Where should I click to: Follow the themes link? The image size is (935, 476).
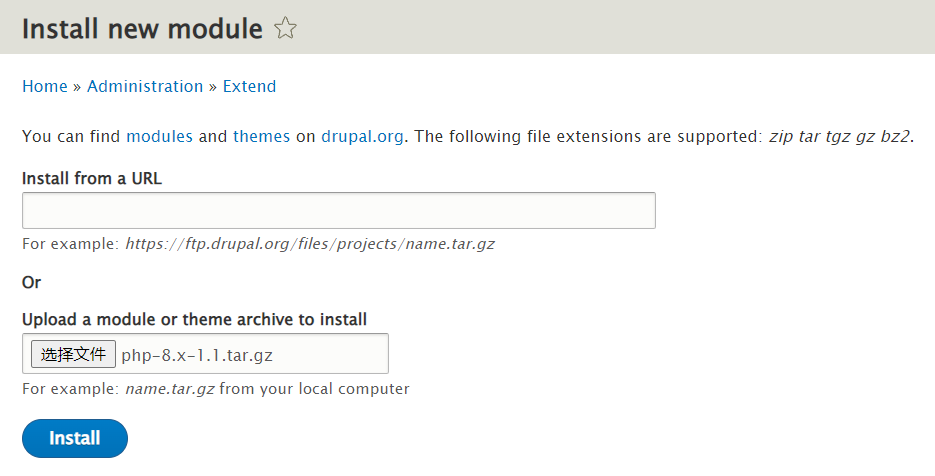point(261,136)
